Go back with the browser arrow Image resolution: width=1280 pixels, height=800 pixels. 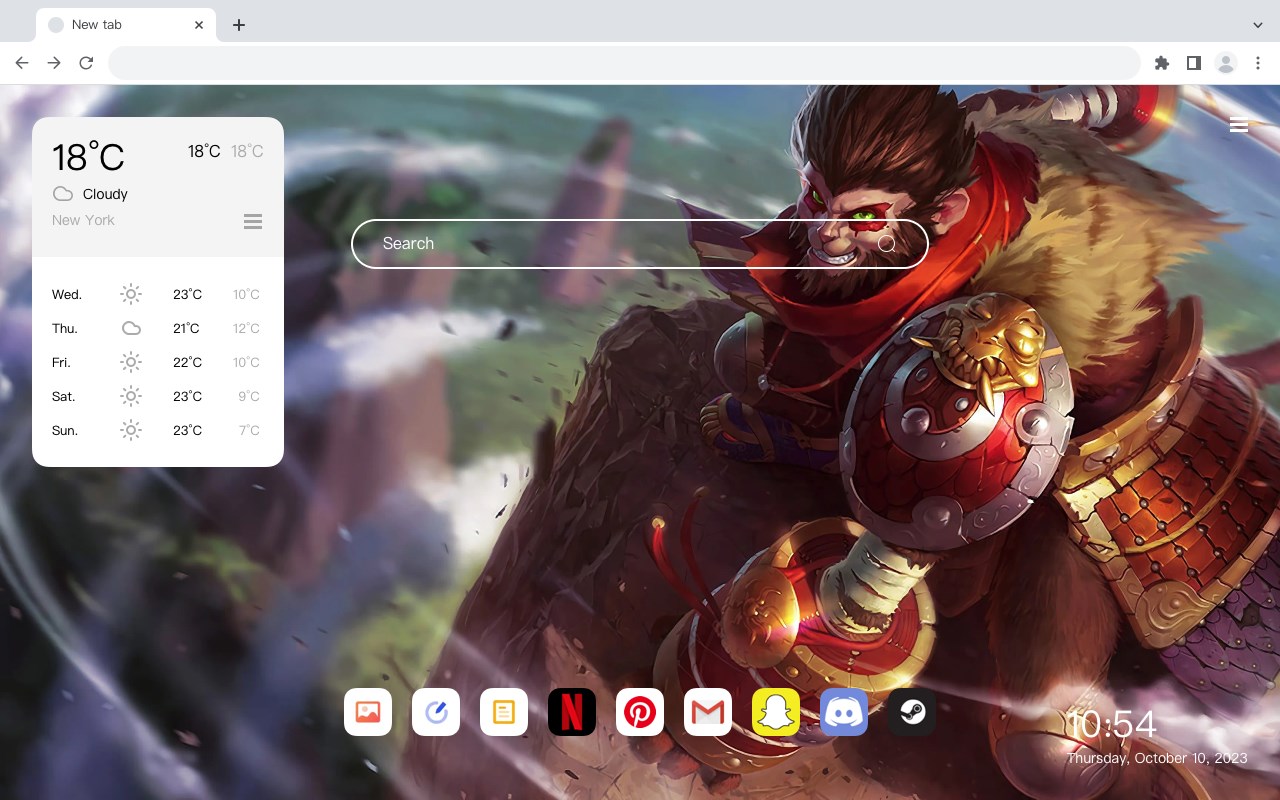(x=22, y=63)
